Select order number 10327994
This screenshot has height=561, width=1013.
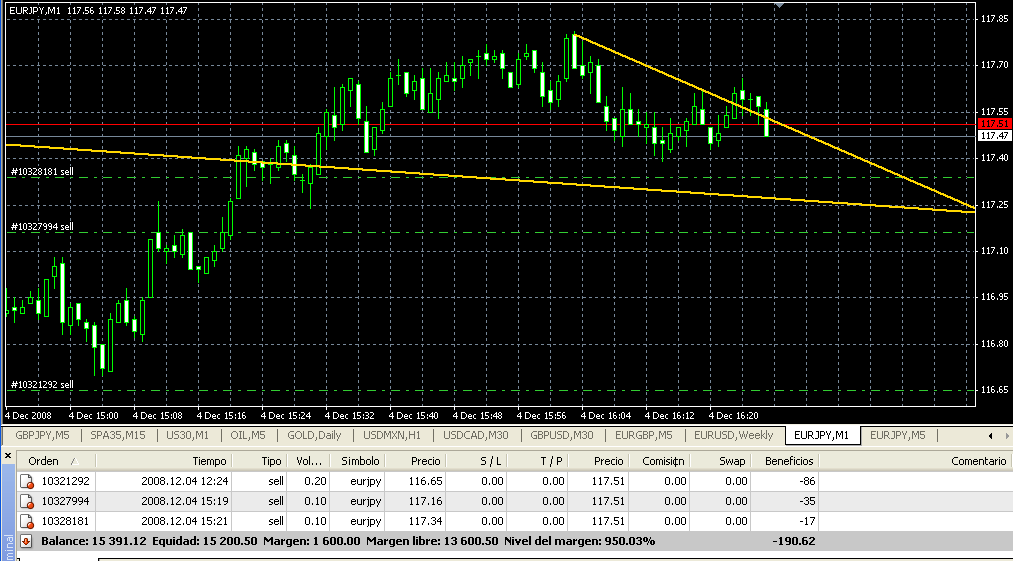pyautogui.click(x=65, y=502)
